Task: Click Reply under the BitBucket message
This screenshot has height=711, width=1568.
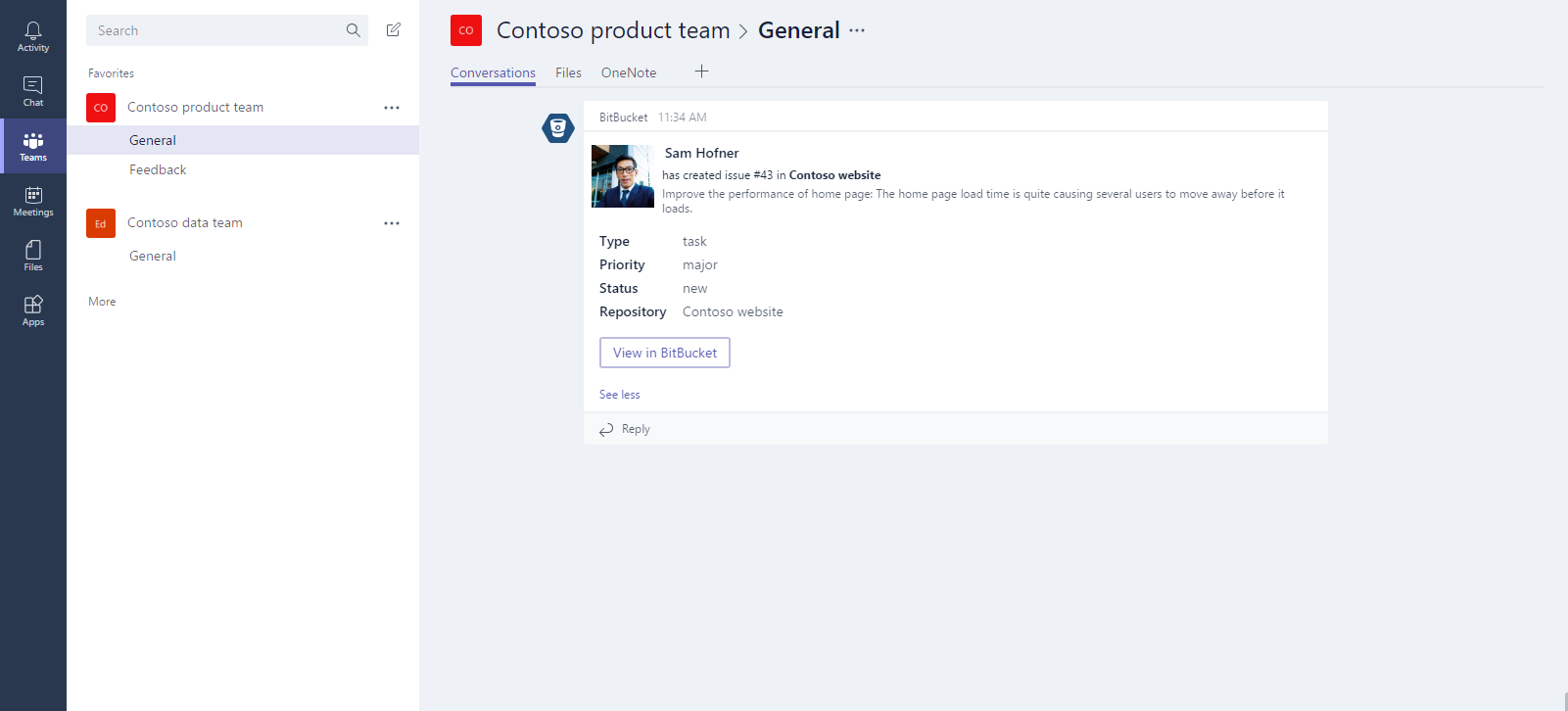Action: click(x=636, y=429)
